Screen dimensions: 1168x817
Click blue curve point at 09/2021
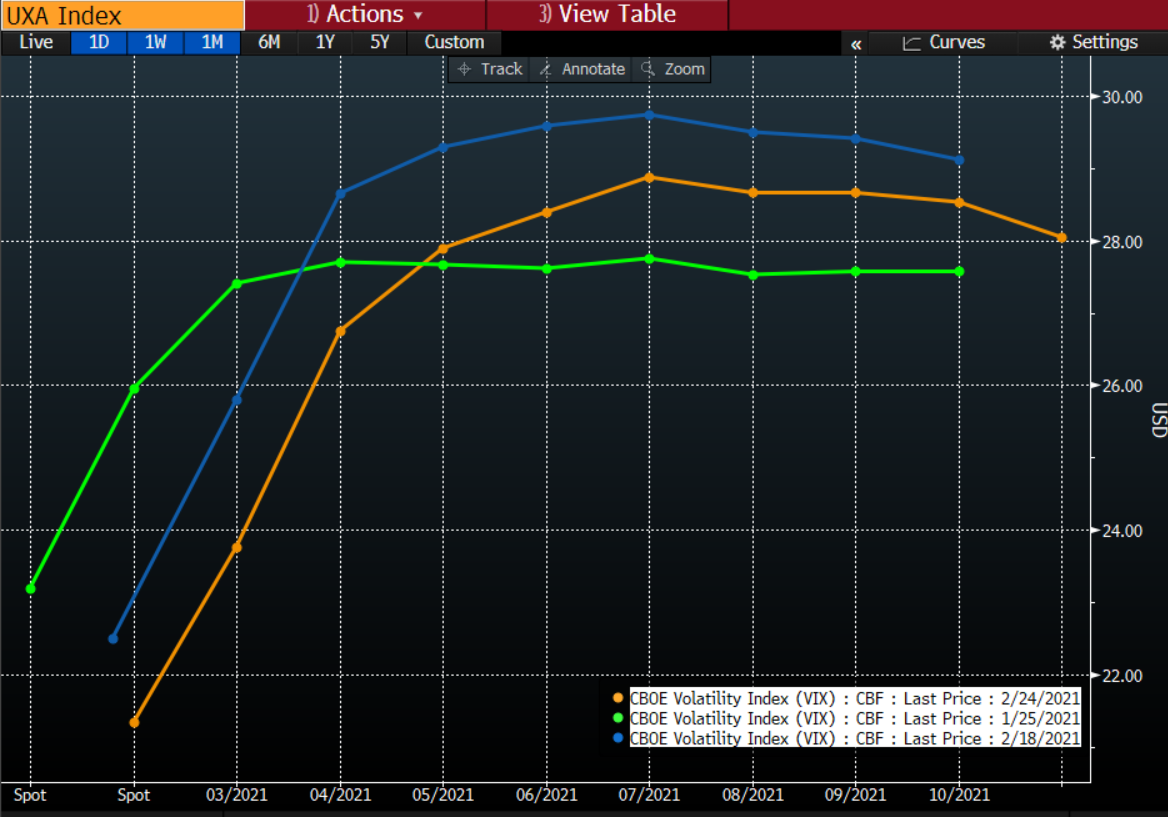tap(856, 139)
